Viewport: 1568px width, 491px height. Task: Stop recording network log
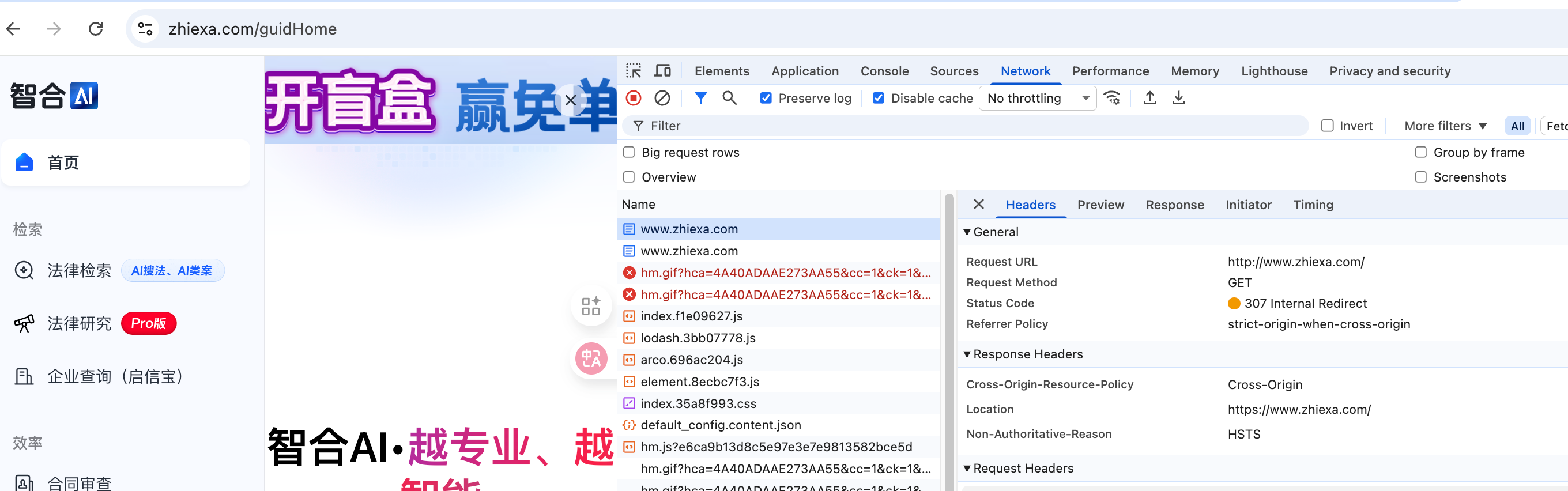634,98
